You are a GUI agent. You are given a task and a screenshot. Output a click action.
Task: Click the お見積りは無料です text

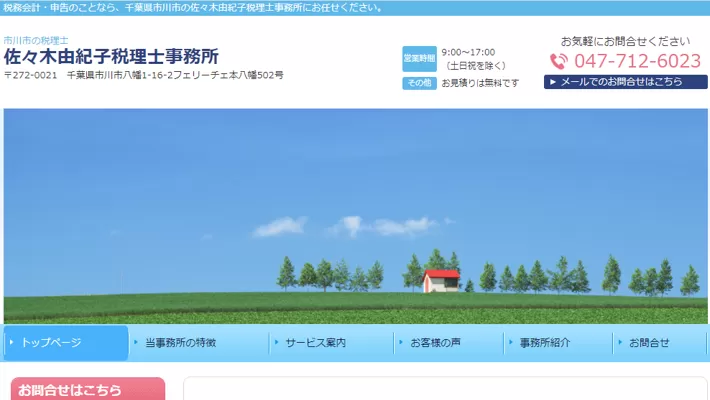480,83
